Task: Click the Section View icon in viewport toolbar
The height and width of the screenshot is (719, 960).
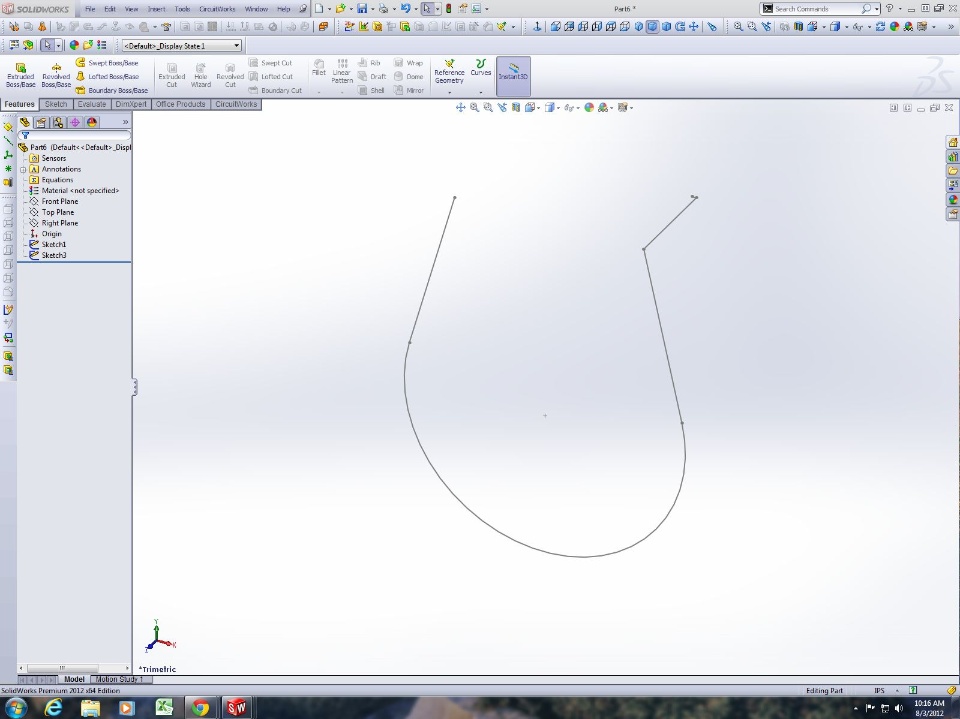Action: [x=516, y=108]
